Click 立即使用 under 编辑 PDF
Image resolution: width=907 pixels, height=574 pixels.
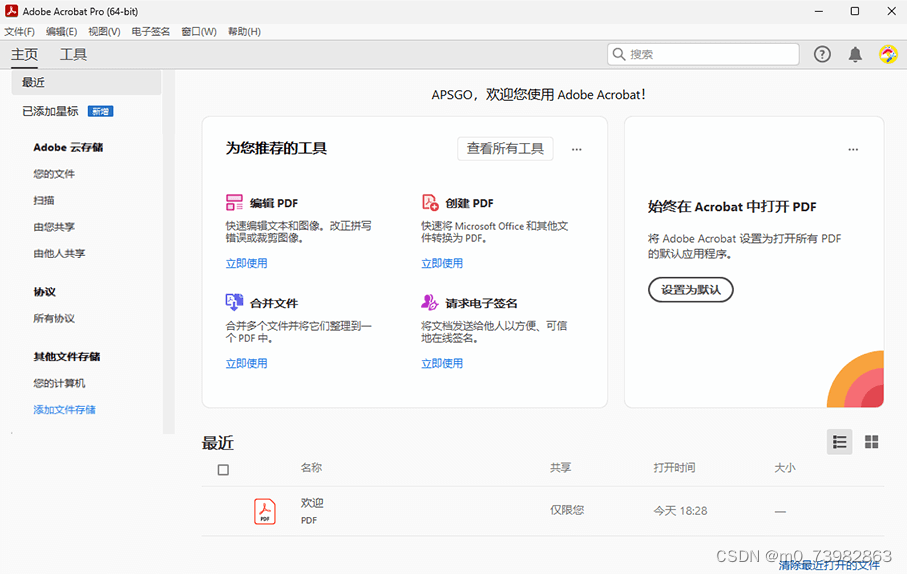coord(246,263)
